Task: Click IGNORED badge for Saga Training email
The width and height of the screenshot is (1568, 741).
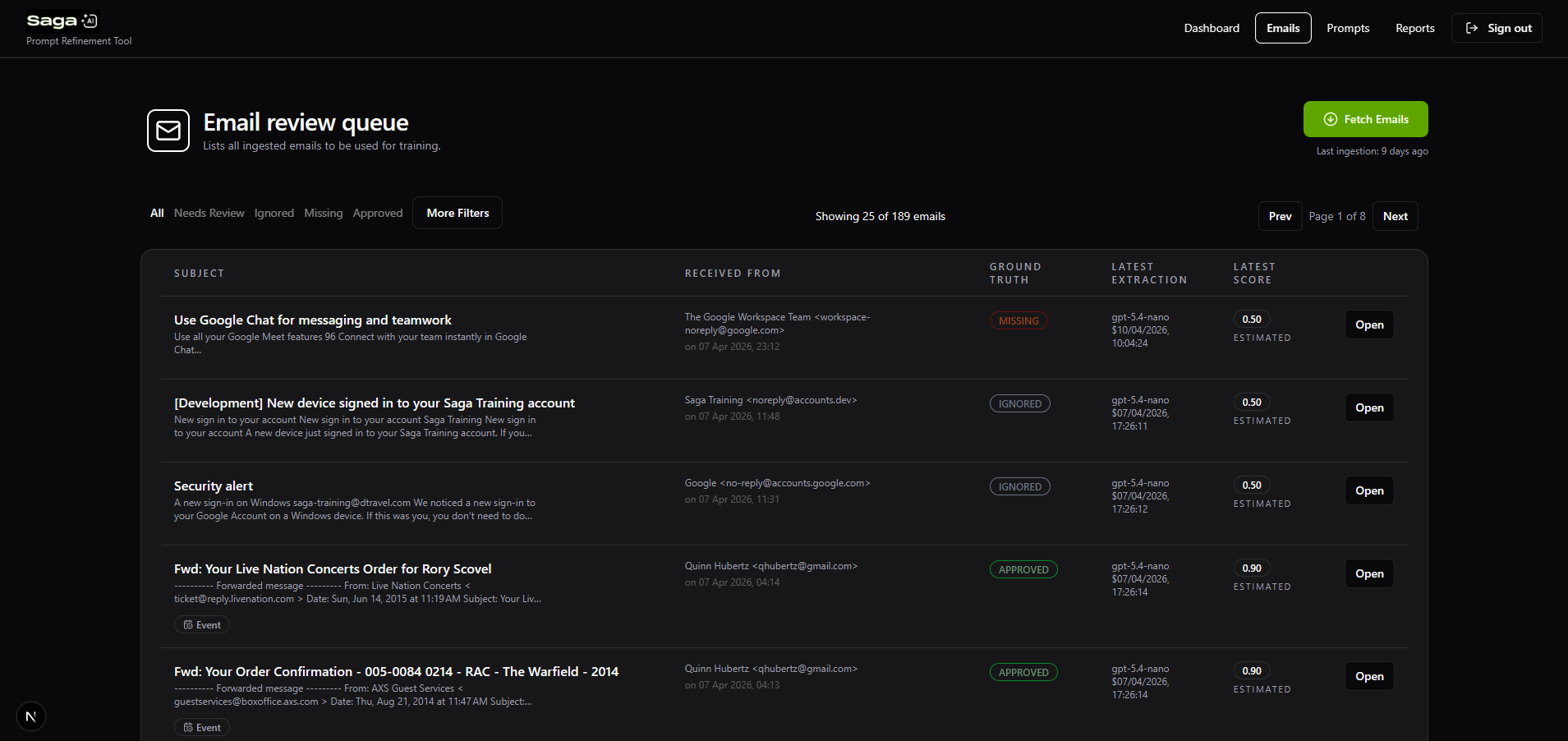Action: (x=1020, y=403)
